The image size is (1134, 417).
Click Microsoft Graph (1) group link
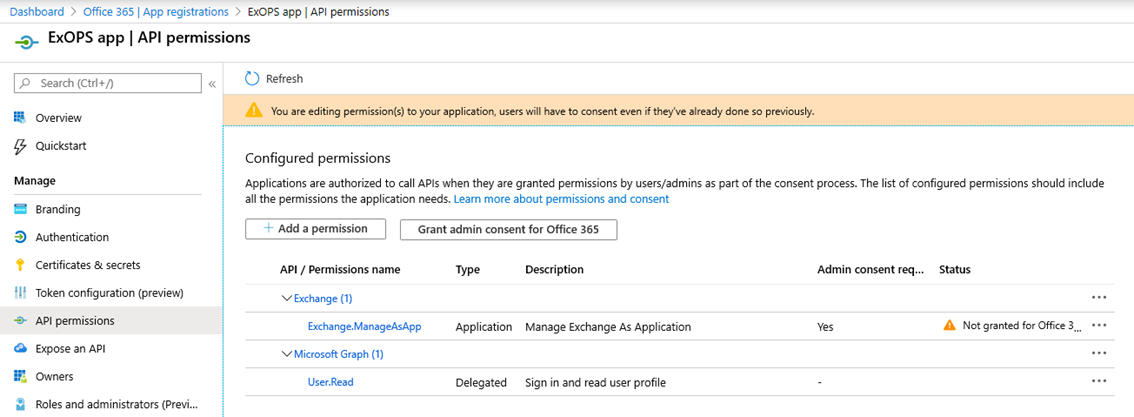pos(338,354)
